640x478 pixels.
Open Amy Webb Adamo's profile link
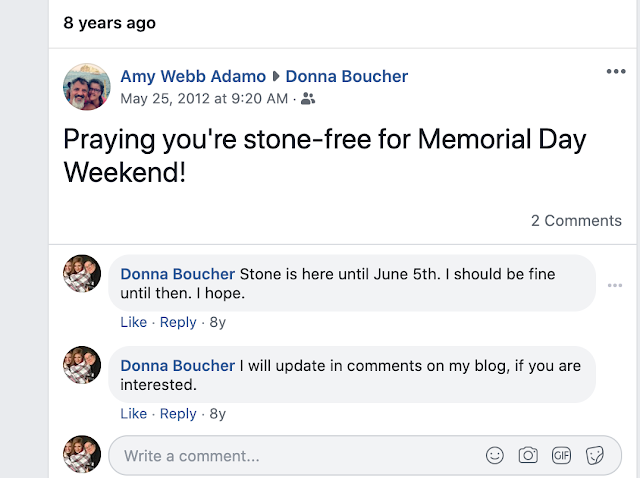point(193,76)
